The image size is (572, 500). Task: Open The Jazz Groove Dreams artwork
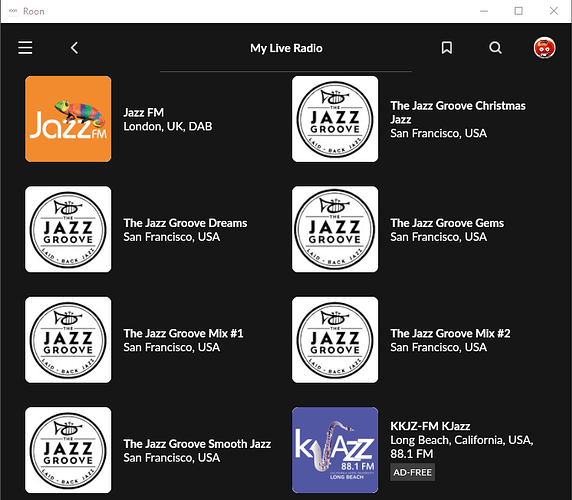point(68,229)
